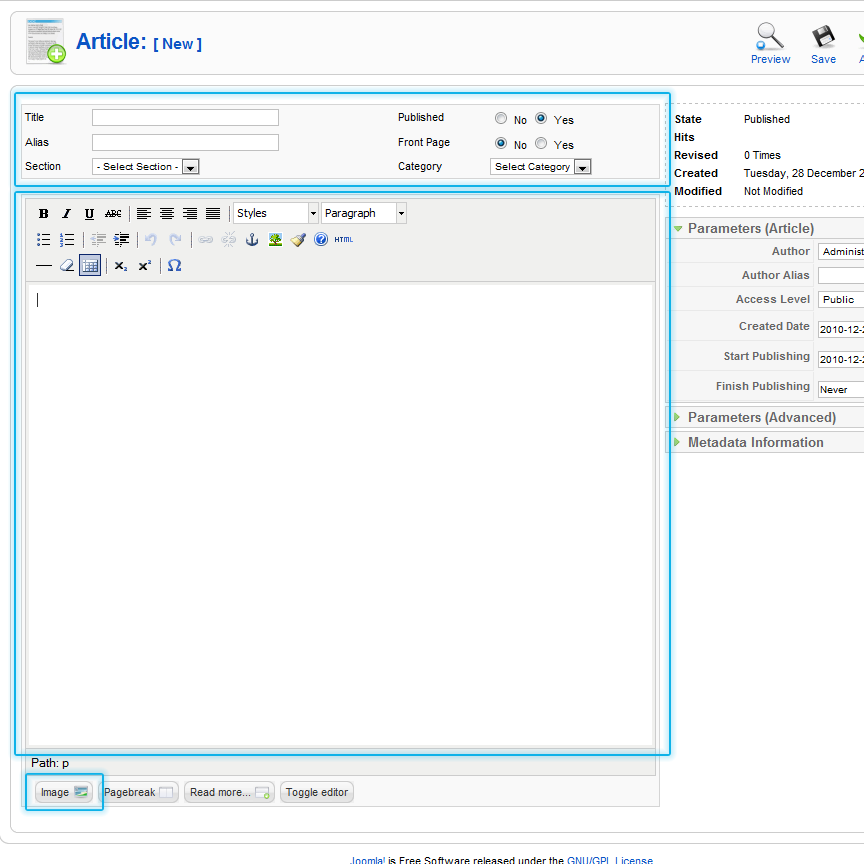This screenshot has height=864, width=864.
Task: Click the Image button below editor
Action: click(64, 792)
